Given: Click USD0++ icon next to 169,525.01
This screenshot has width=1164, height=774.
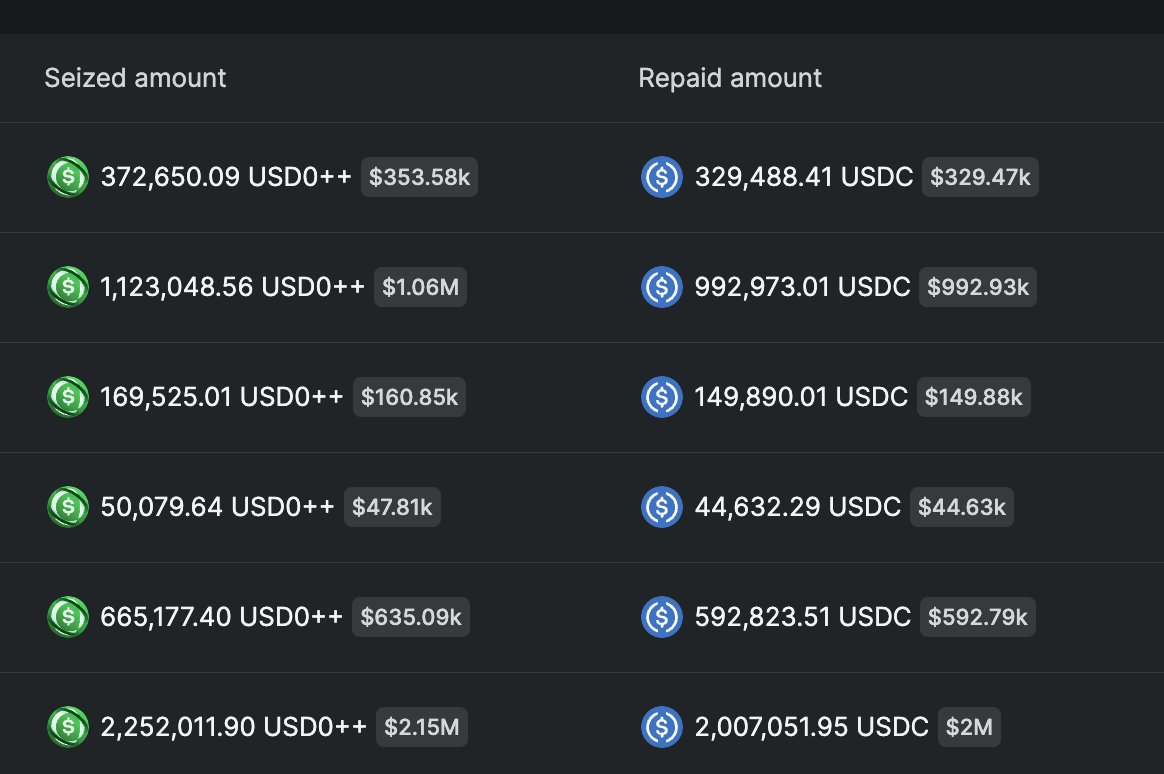Looking at the screenshot, I should [68, 396].
